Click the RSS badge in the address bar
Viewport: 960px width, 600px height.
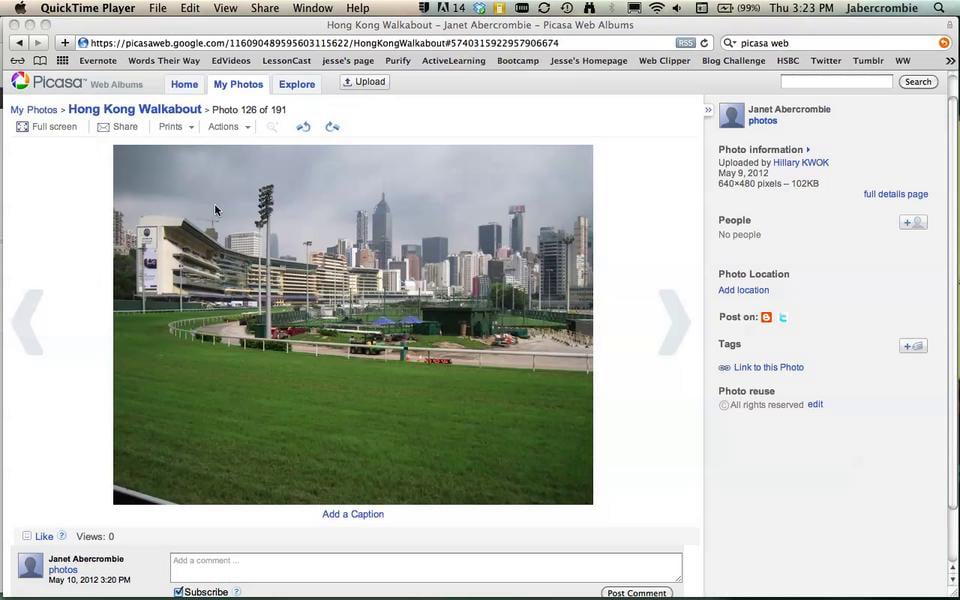685,43
